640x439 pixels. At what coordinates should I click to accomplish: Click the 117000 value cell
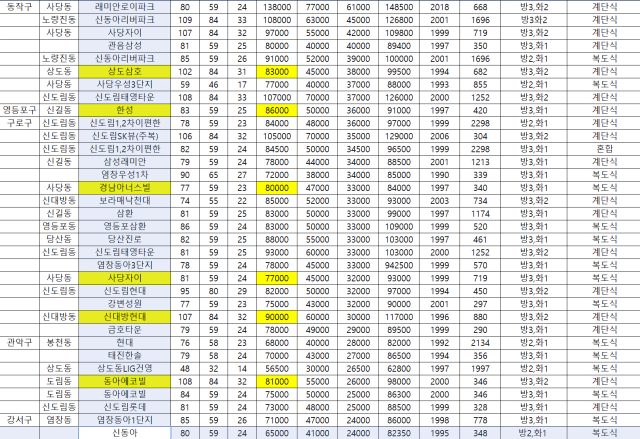pyautogui.click(x=399, y=317)
